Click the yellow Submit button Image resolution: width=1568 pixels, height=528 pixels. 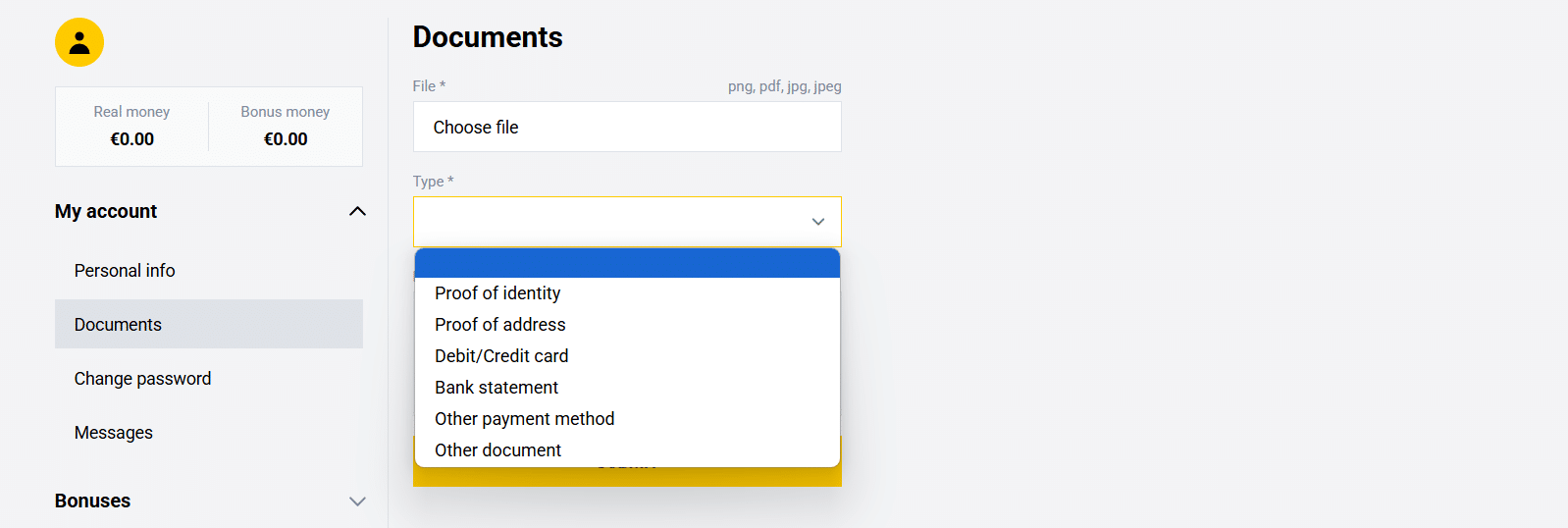(627, 477)
